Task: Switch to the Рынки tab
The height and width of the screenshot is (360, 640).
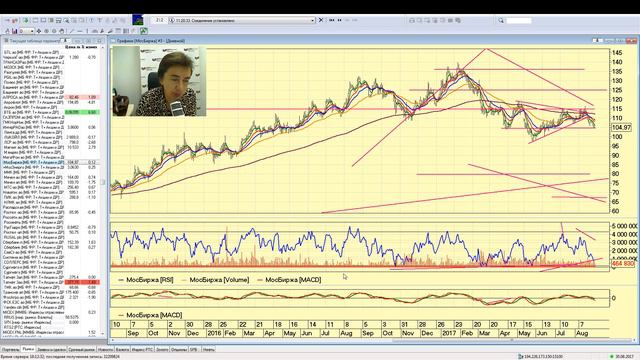Action: 28,349
